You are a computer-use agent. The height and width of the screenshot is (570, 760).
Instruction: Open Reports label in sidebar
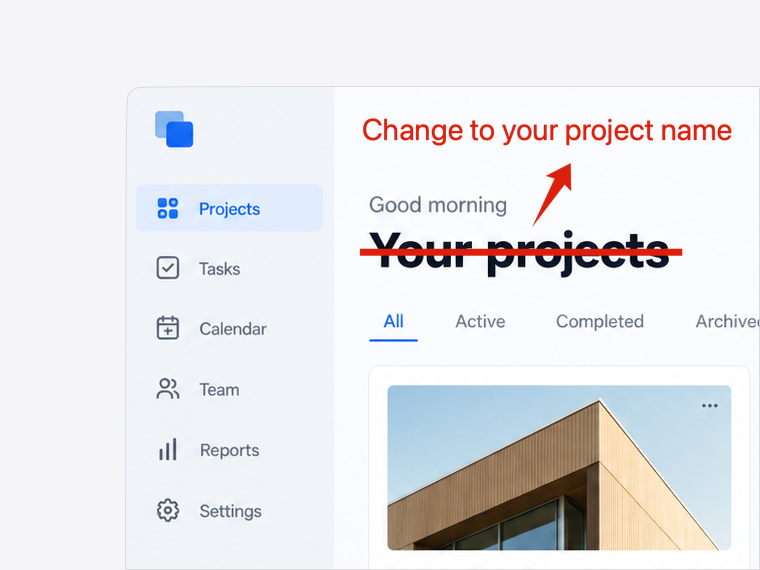point(230,450)
